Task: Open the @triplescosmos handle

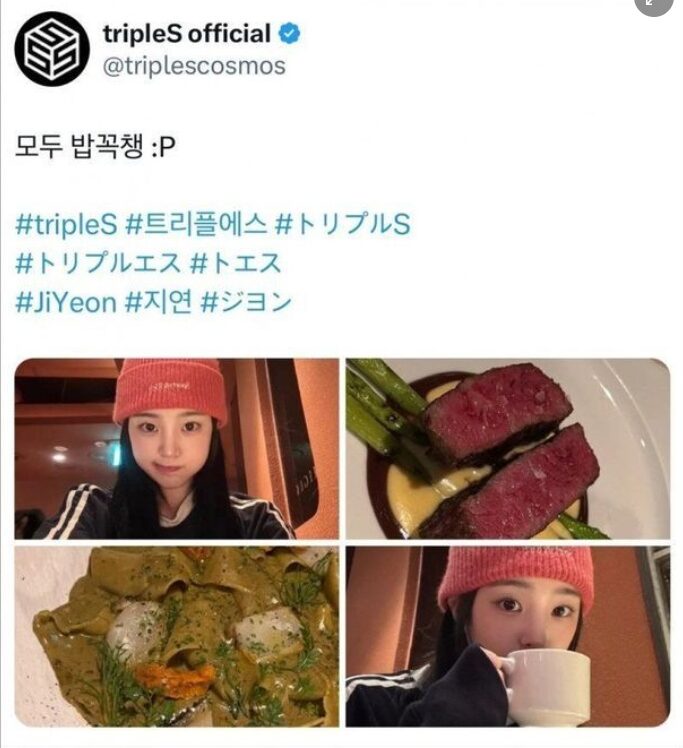Action: coord(194,66)
